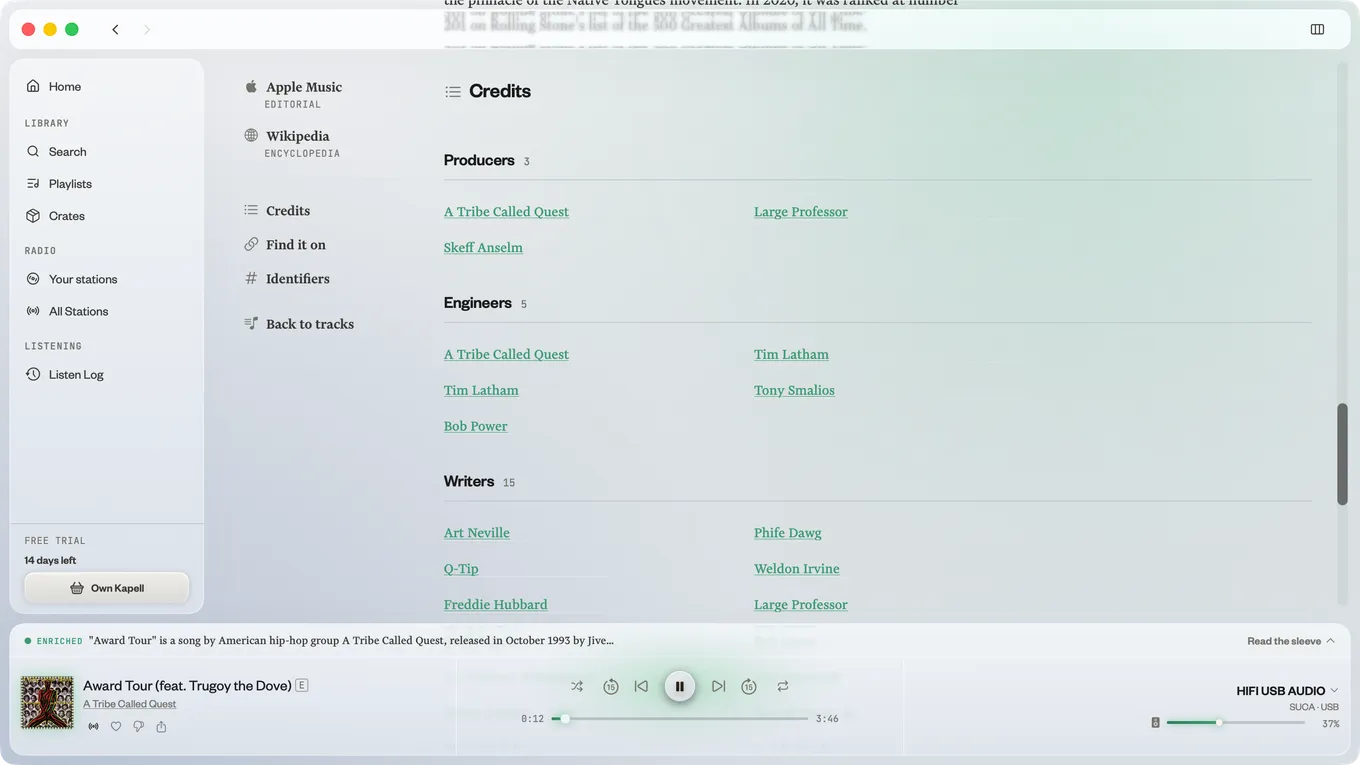This screenshot has height=765, width=1360.
Task: Skip back 15 seconds
Action: tap(611, 686)
